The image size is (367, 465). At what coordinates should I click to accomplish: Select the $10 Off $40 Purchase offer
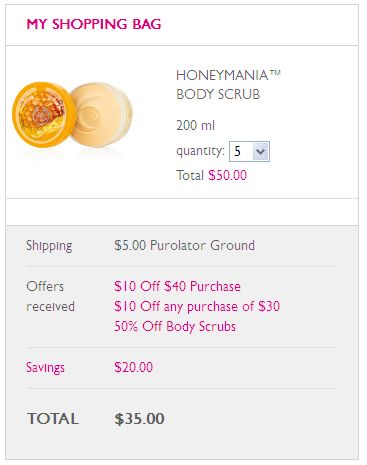pos(177,286)
